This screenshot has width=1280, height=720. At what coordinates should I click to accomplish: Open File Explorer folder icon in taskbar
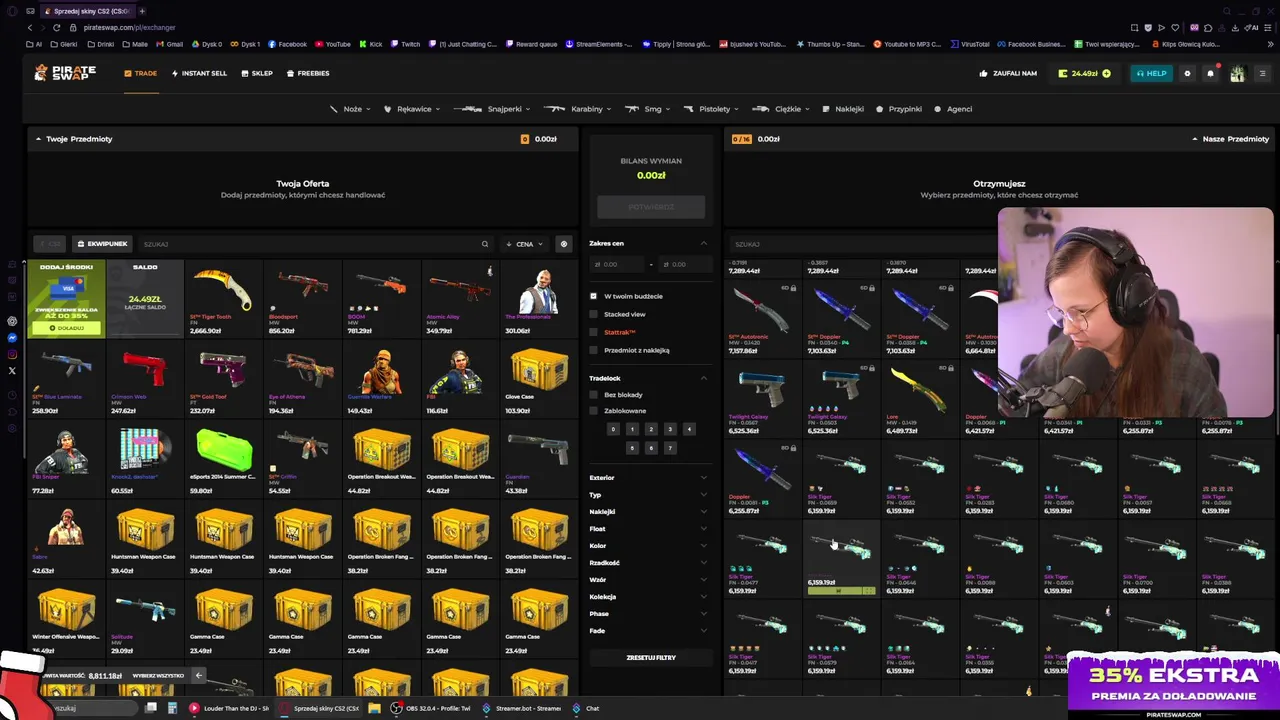coord(374,708)
